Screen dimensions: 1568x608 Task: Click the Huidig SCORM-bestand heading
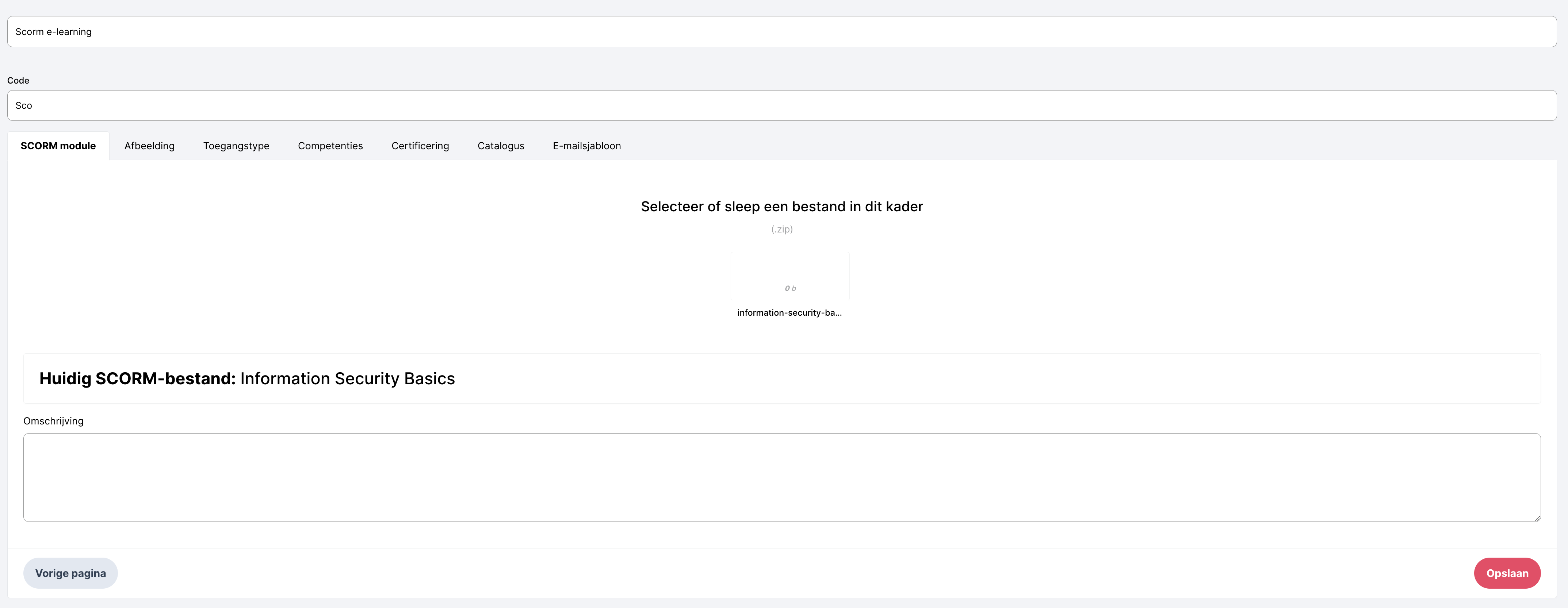246,378
